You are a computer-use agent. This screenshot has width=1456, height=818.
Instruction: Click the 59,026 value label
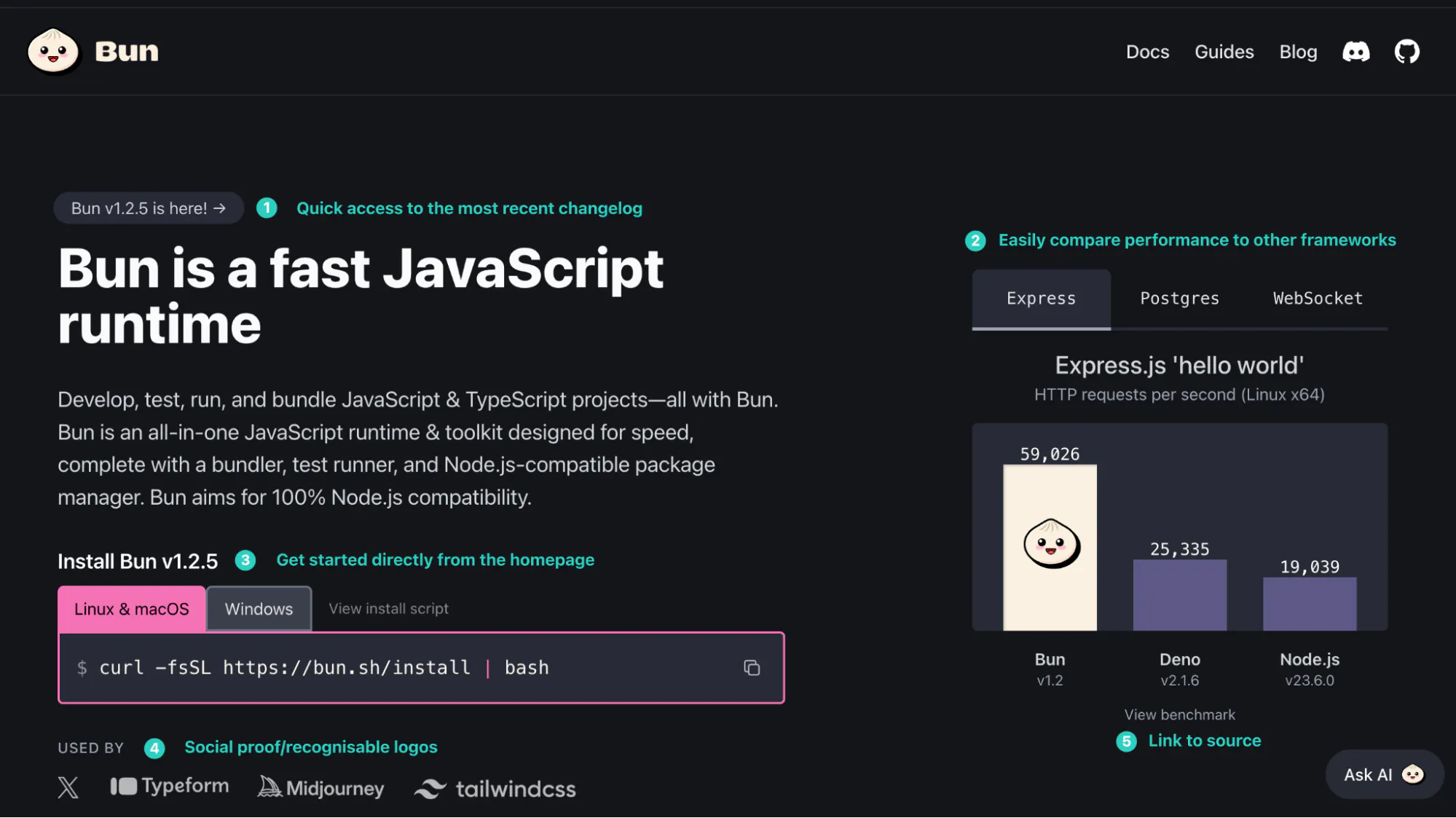1050,454
